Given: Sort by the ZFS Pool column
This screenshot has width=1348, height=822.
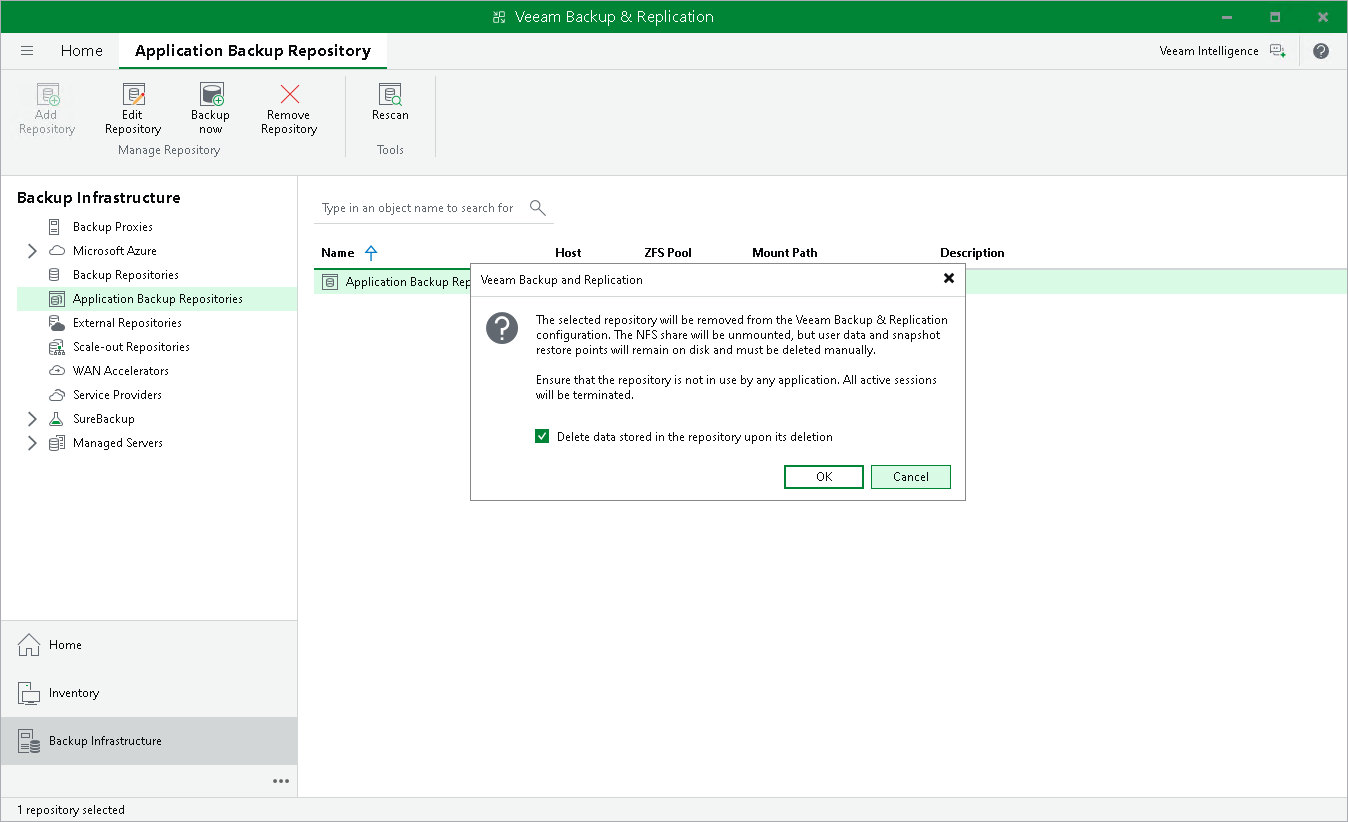Looking at the screenshot, I should [668, 253].
